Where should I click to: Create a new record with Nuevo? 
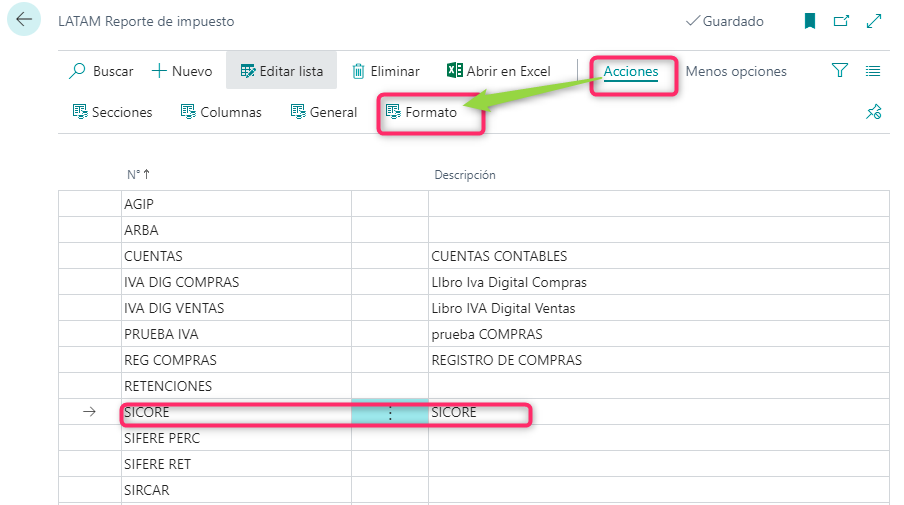point(182,71)
